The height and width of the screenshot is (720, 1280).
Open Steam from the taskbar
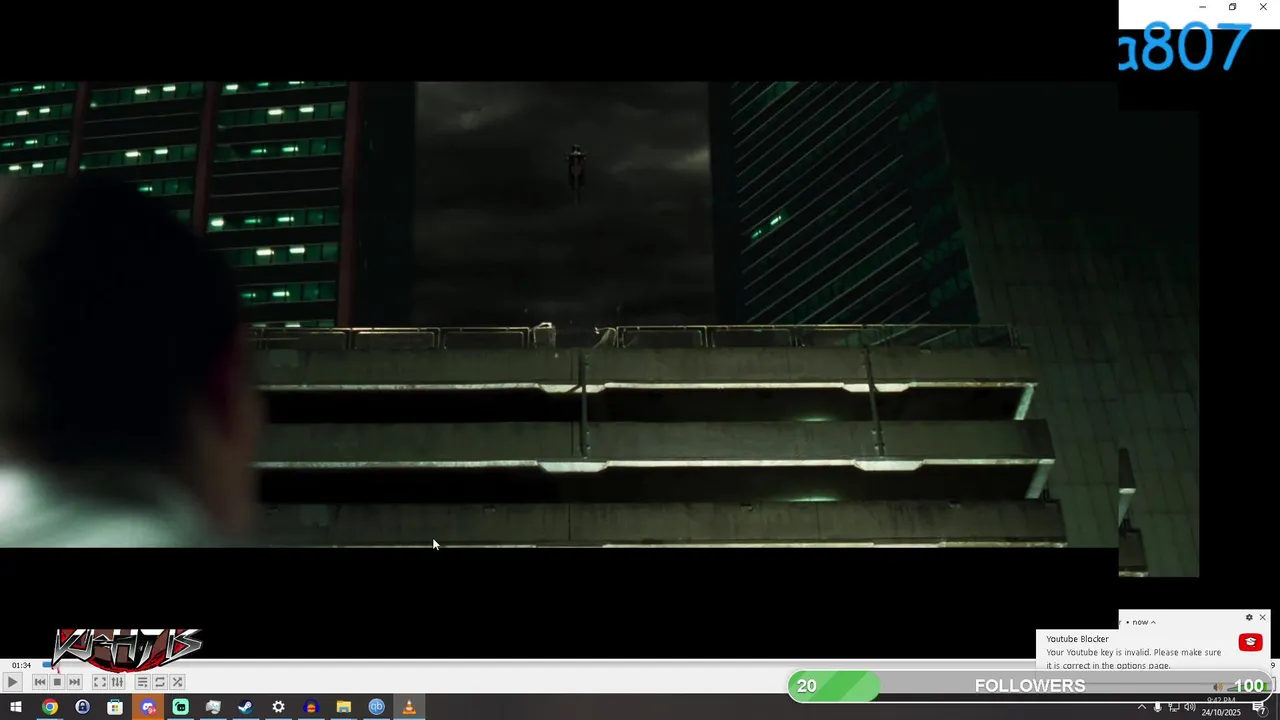pyautogui.click(x=245, y=707)
